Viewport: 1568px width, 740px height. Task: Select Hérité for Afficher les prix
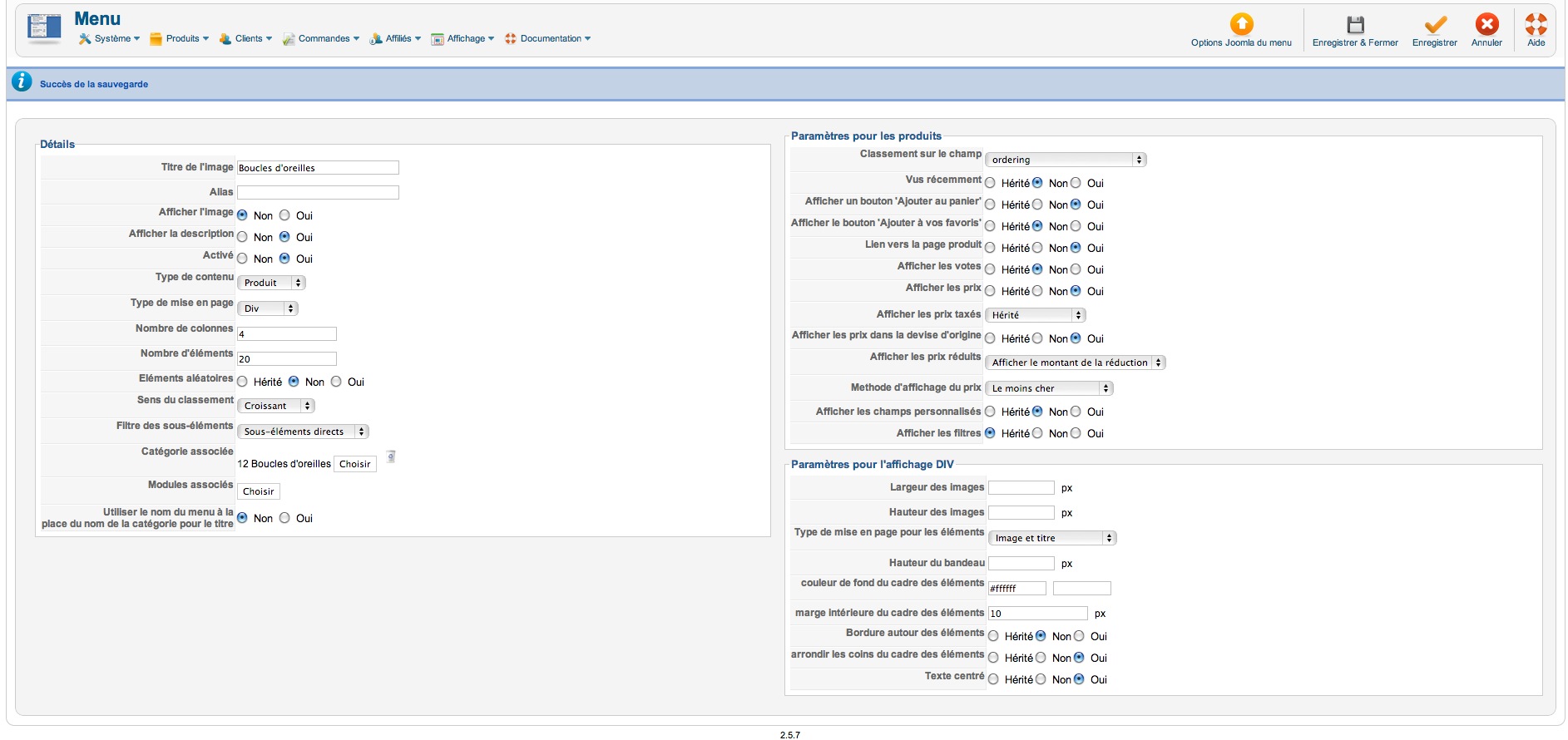pyautogui.click(x=990, y=291)
